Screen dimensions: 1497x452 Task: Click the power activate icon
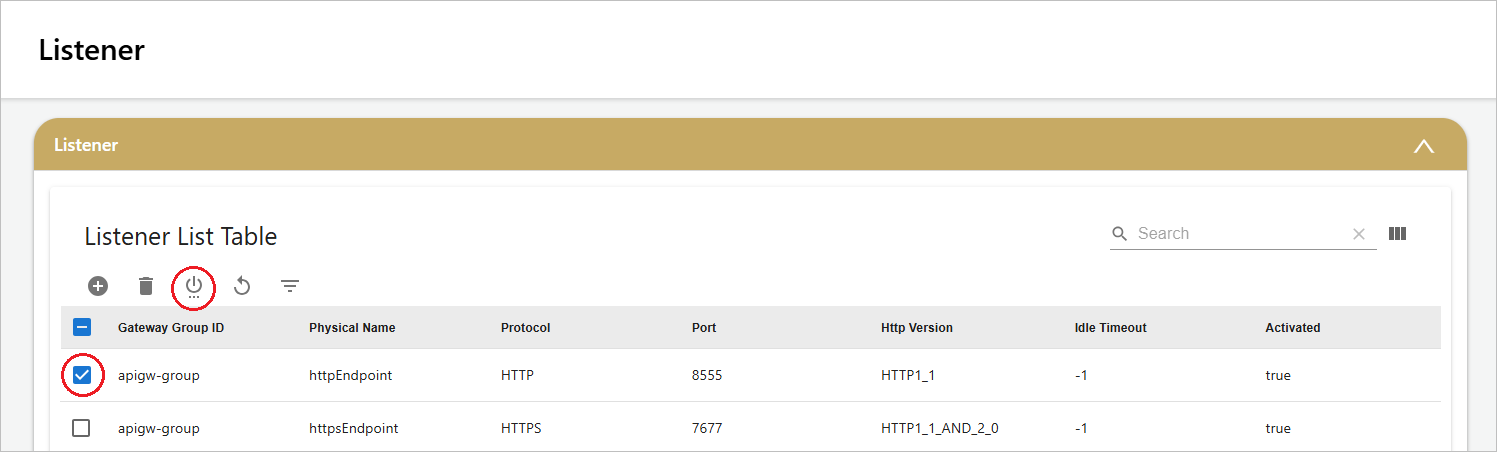pyautogui.click(x=194, y=287)
